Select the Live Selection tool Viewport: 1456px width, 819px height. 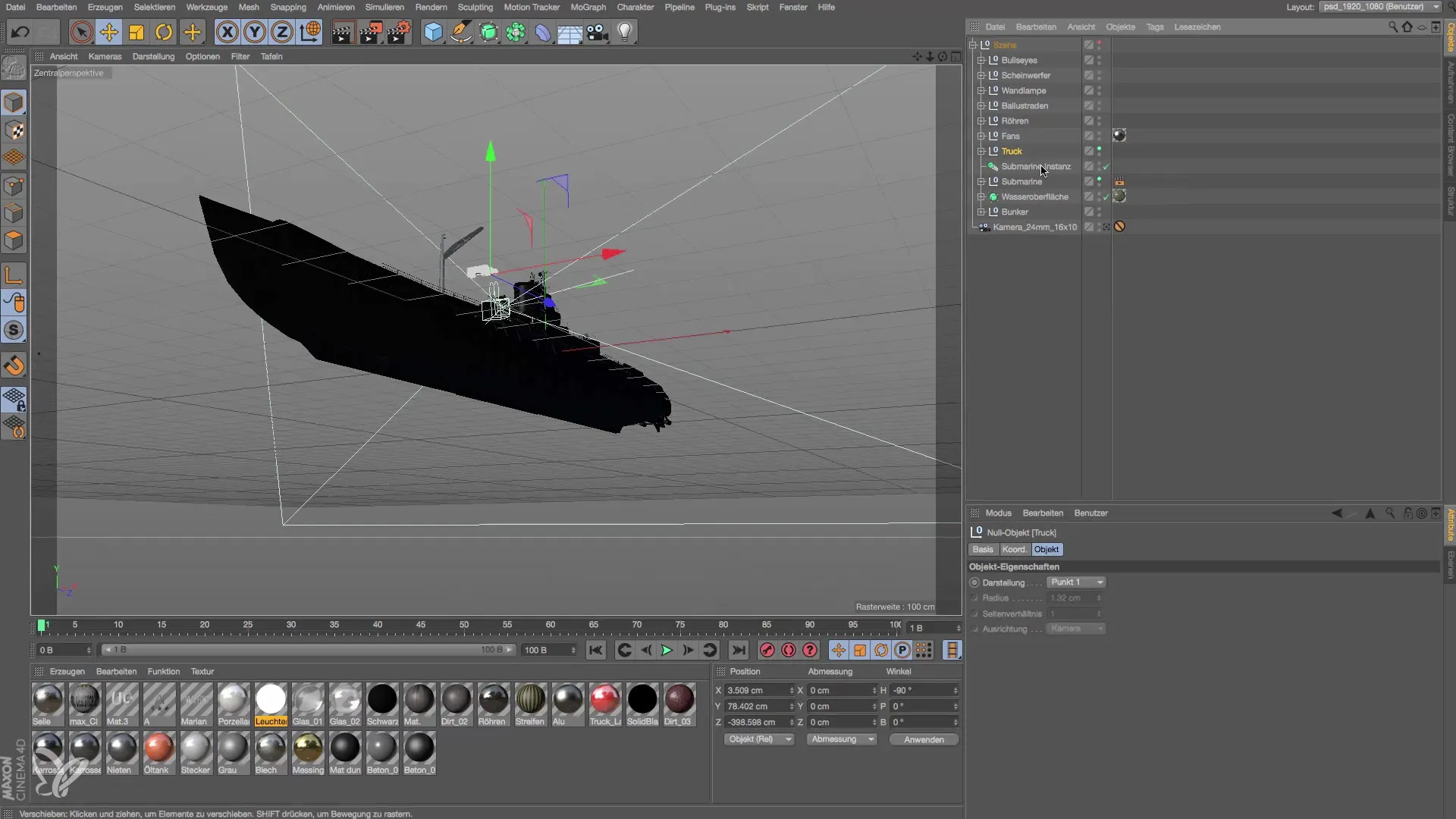[x=81, y=32]
